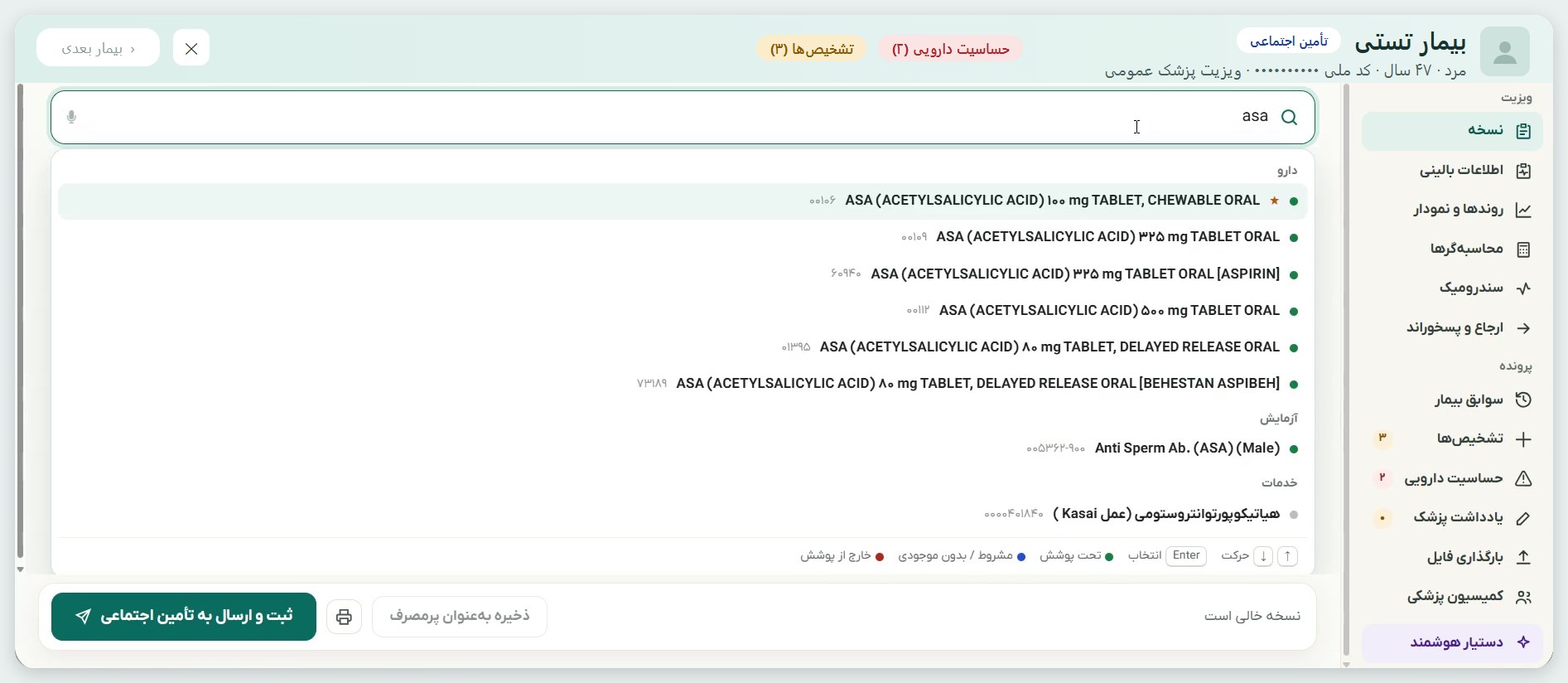The image size is (1568, 683).
Task: Click the asa search input field
Action: (683, 118)
